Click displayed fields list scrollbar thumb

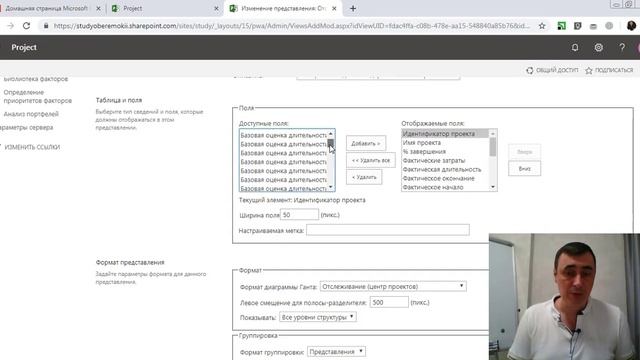(x=493, y=147)
